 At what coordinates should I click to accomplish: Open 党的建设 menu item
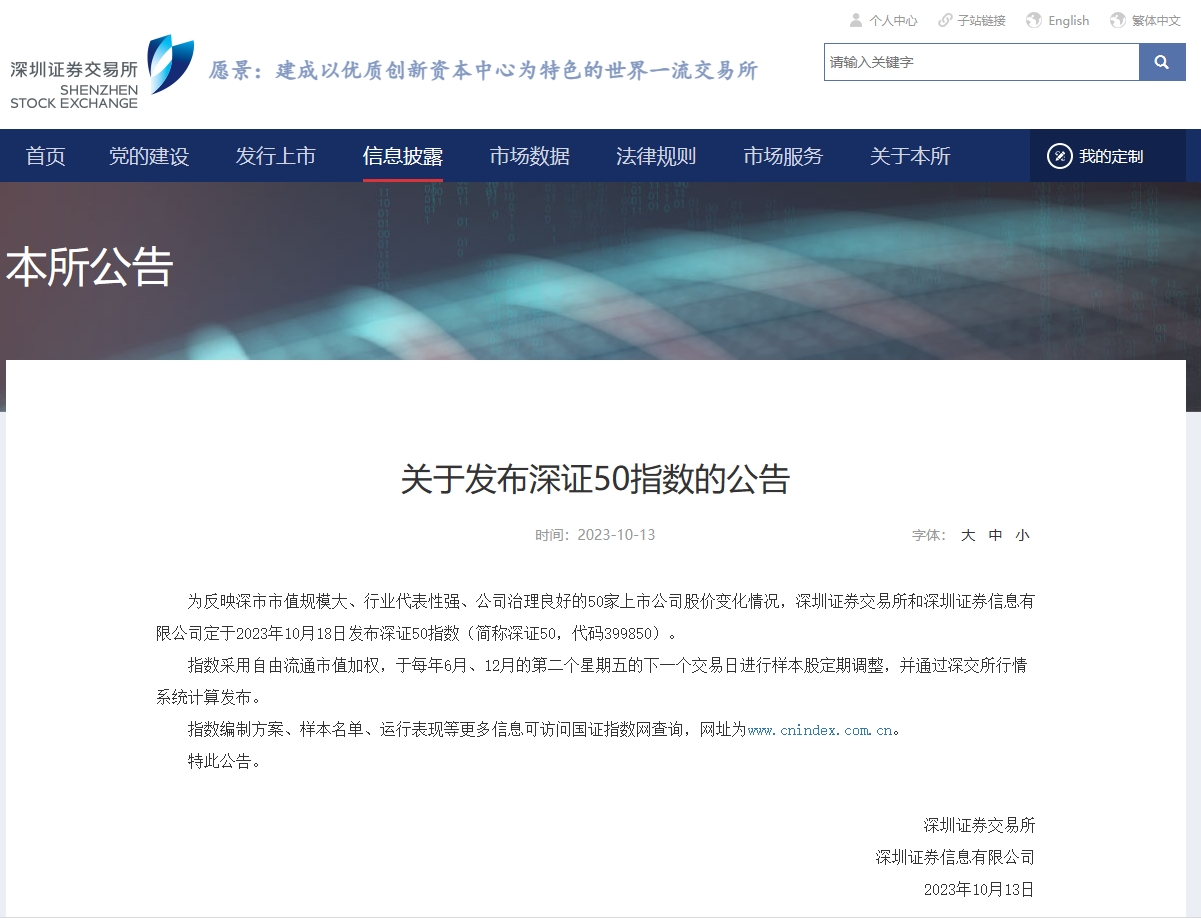(149, 156)
